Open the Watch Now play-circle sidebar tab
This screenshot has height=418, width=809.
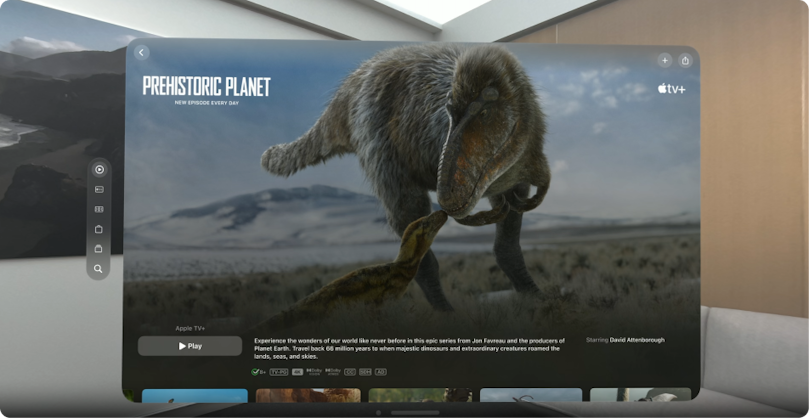99,169
